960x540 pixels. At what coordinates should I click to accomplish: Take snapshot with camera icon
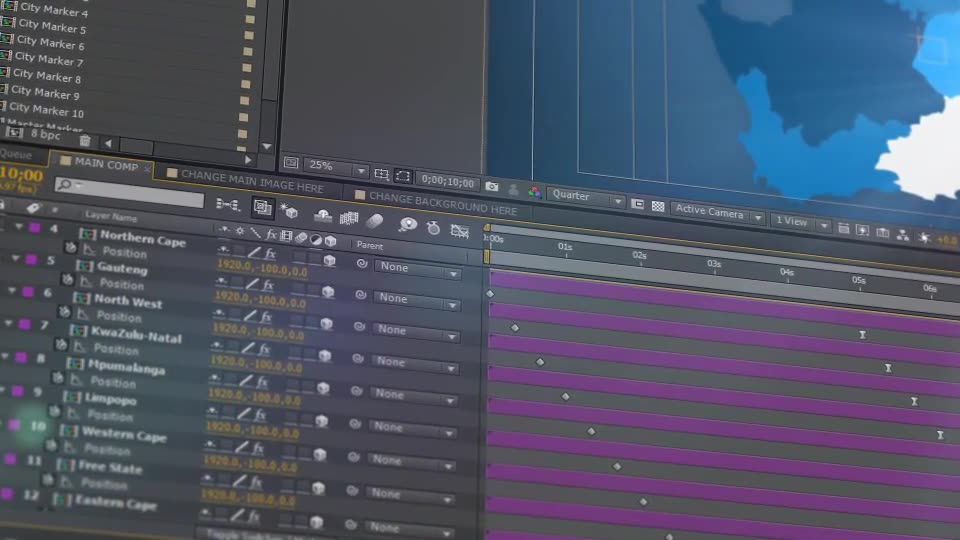click(492, 186)
